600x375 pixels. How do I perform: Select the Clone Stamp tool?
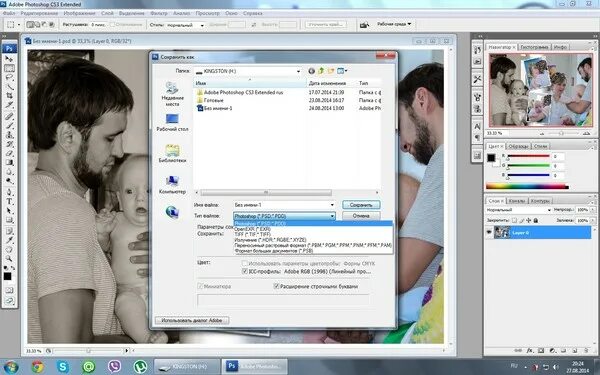(9, 135)
